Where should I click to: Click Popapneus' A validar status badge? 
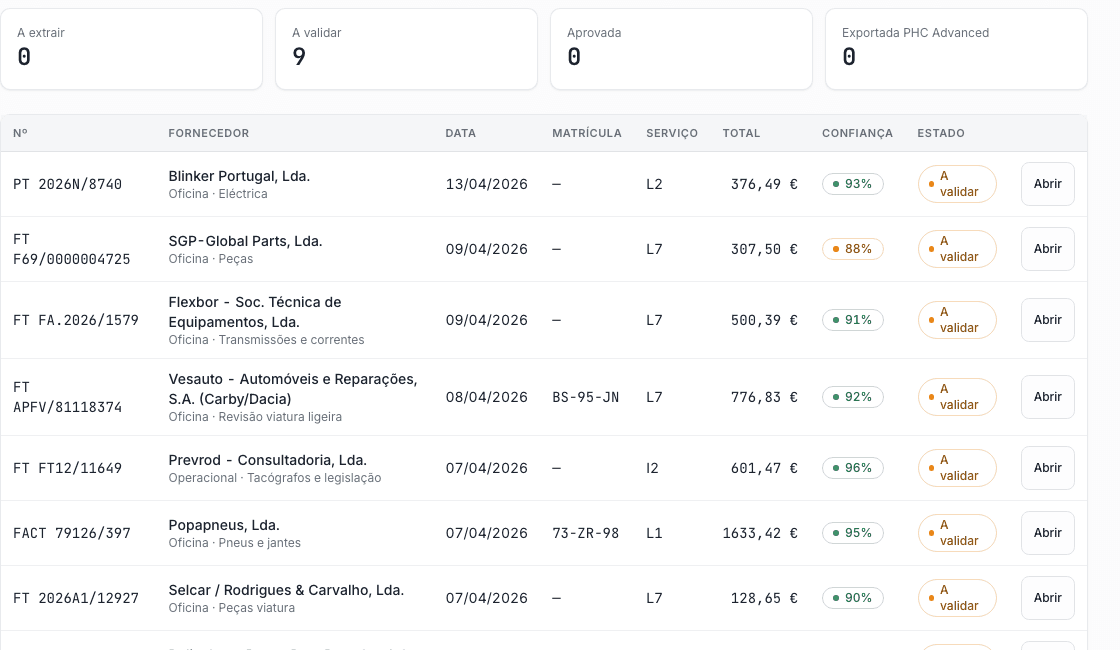957,533
